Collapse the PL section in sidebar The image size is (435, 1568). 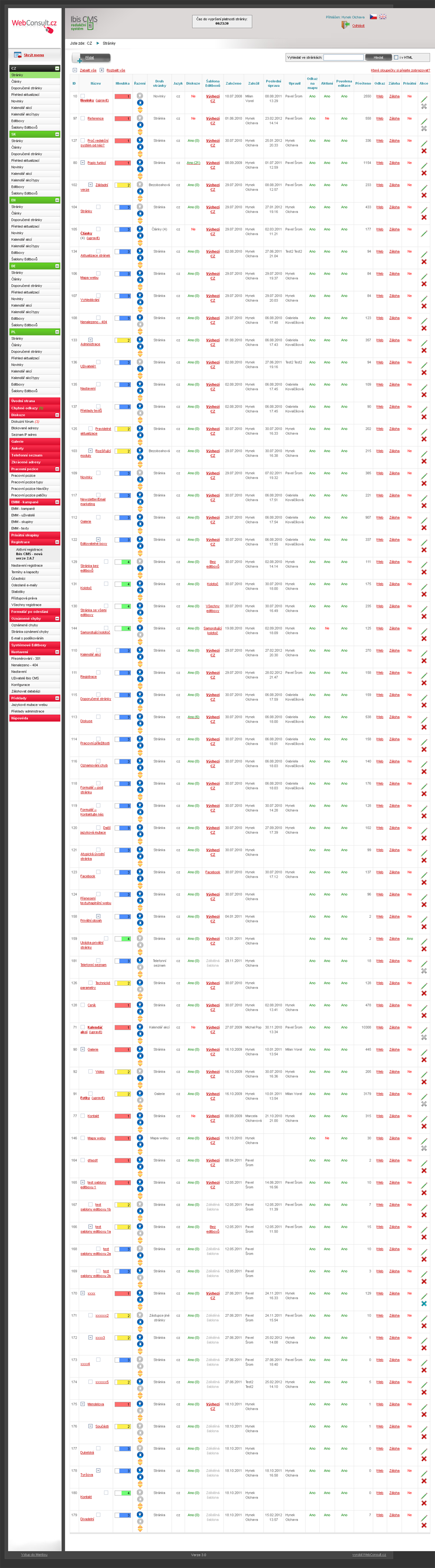click(57, 332)
